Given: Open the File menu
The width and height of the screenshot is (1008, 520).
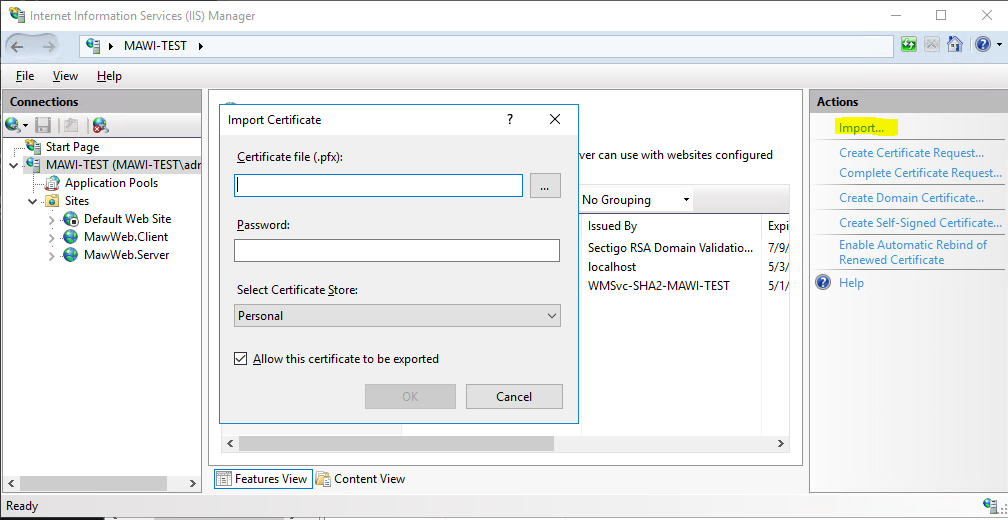Looking at the screenshot, I should (x=25, y=76).
